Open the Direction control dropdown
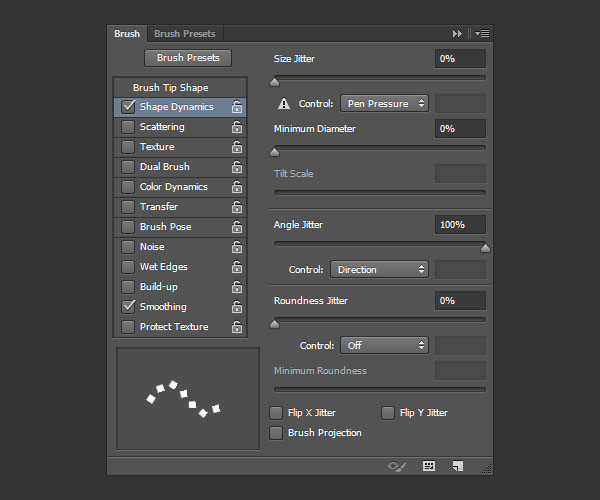This screenshot has width=600, height=500. click(379, 269)
